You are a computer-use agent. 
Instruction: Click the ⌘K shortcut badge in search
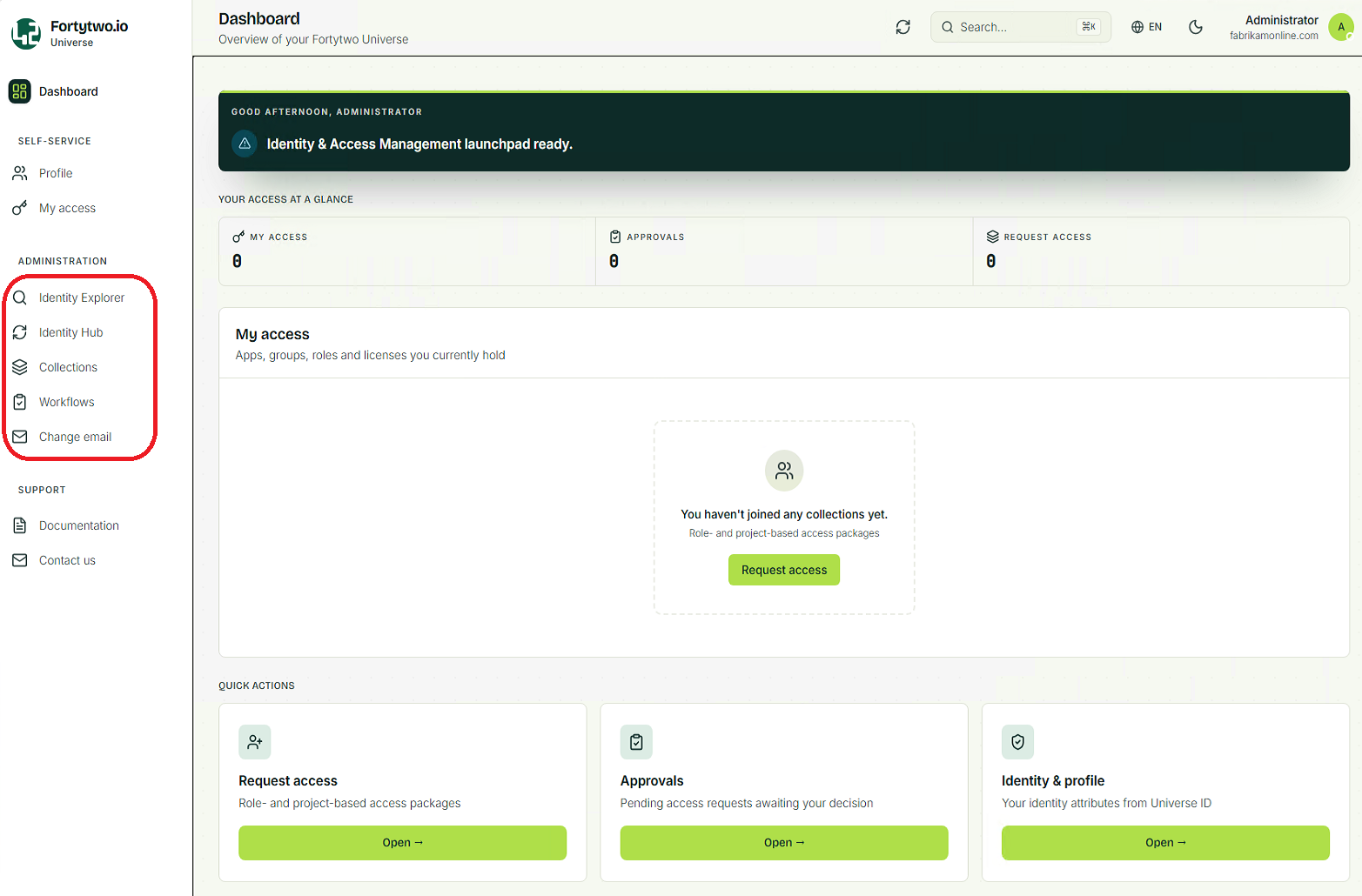1089,27
